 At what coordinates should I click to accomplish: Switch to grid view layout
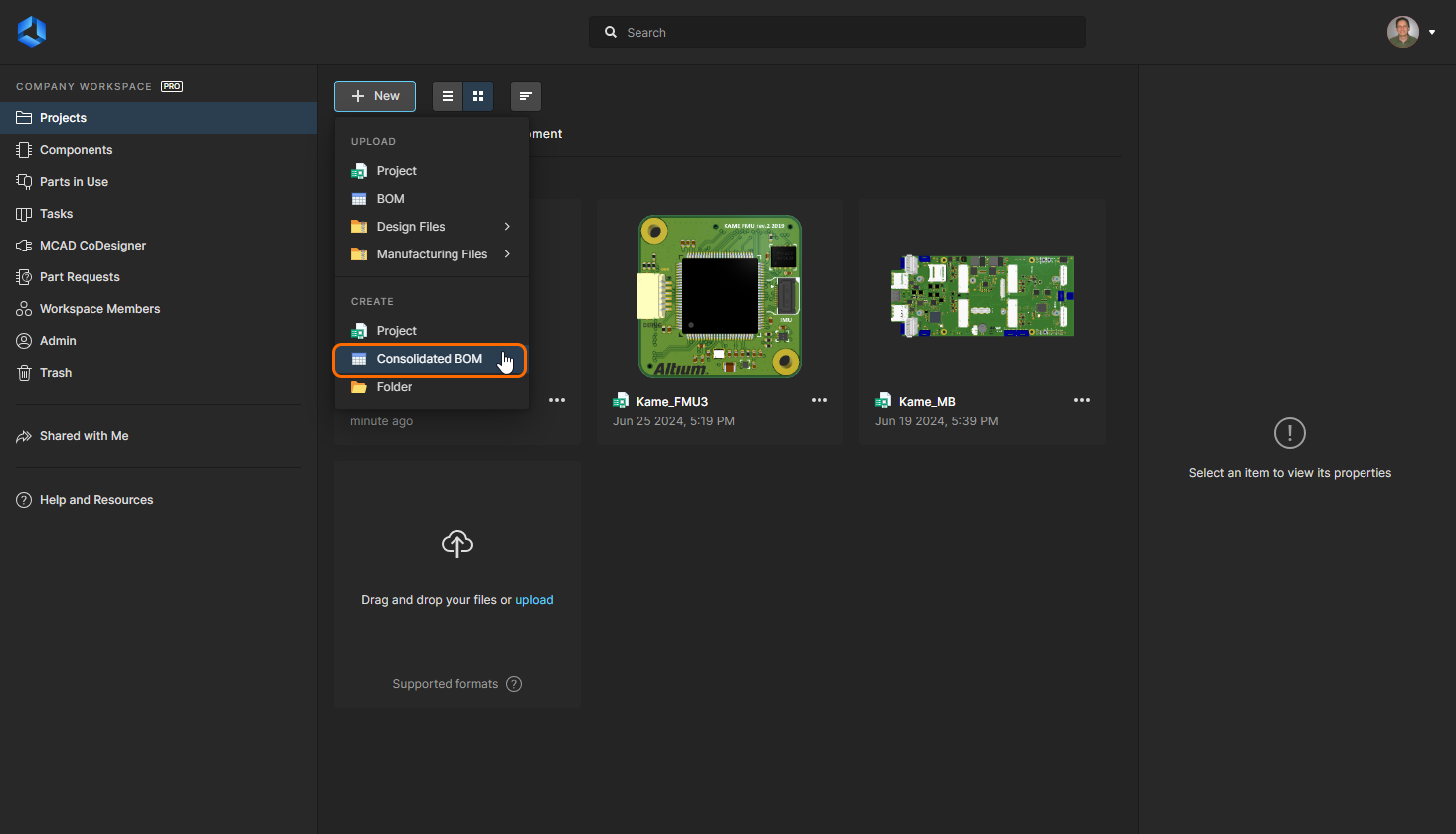478,96
